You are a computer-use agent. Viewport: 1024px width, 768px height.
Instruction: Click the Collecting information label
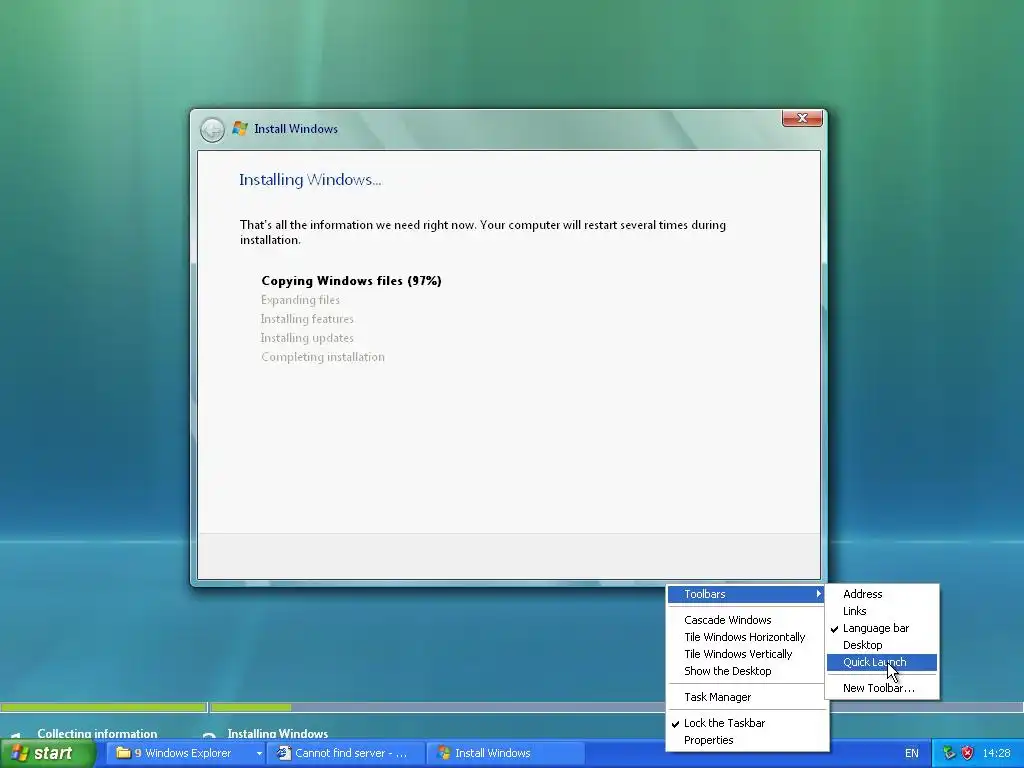[97, 733]
